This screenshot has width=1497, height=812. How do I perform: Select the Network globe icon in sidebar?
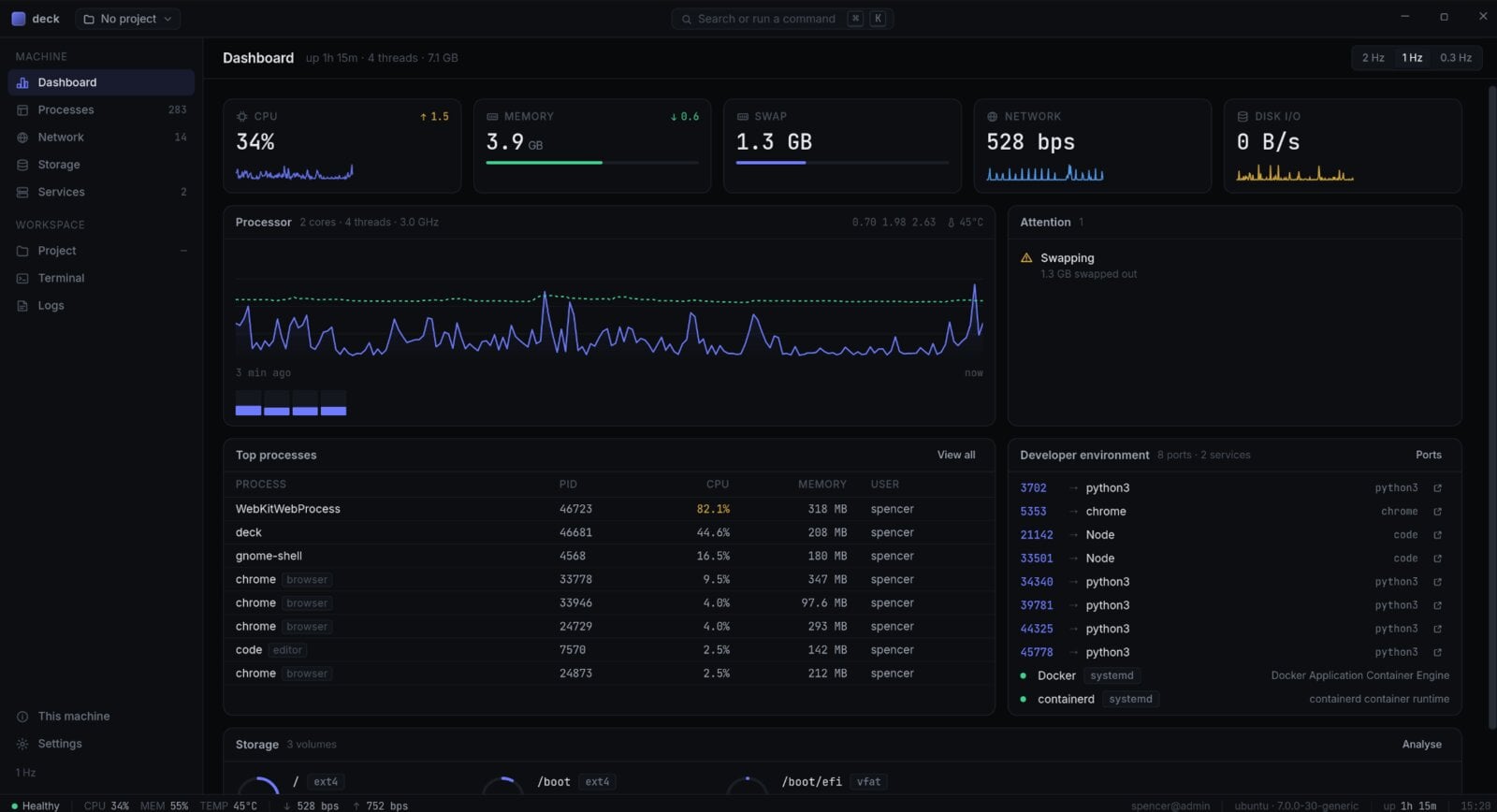point(22,138)
